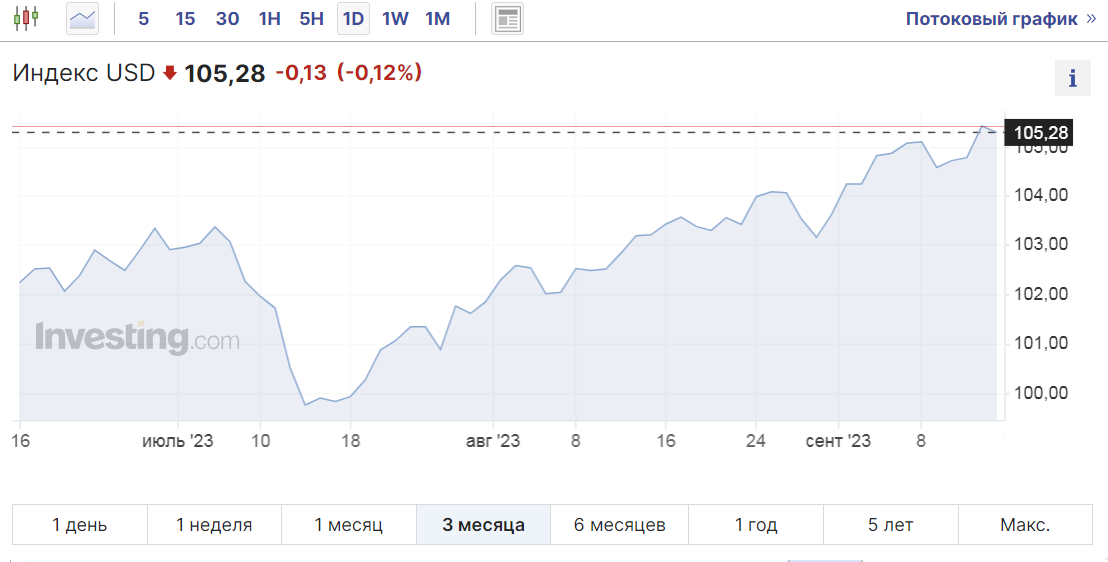The height and width of the screenshot is (562, 1108).
Task: Switch to the 1 день range tab
Action: click(80, 525)
